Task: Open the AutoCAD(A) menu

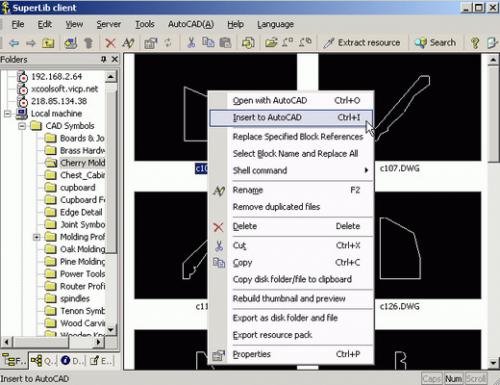Action: [x=191, y=24]
